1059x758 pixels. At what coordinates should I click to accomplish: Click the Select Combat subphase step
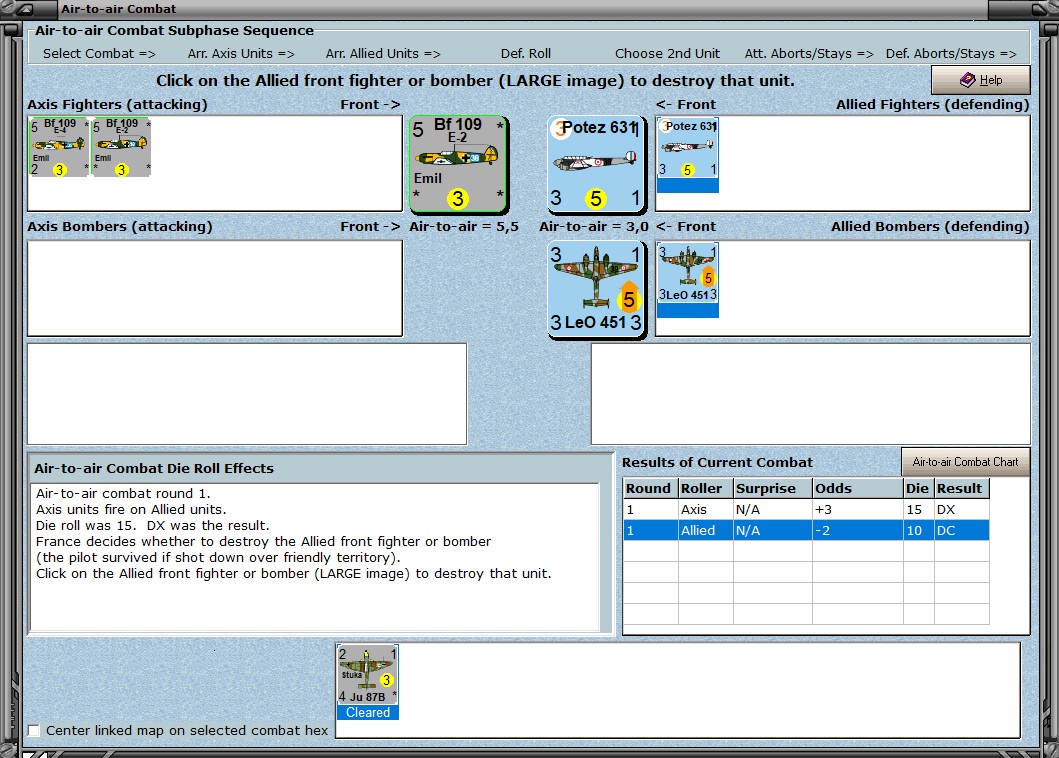(99, 53)
